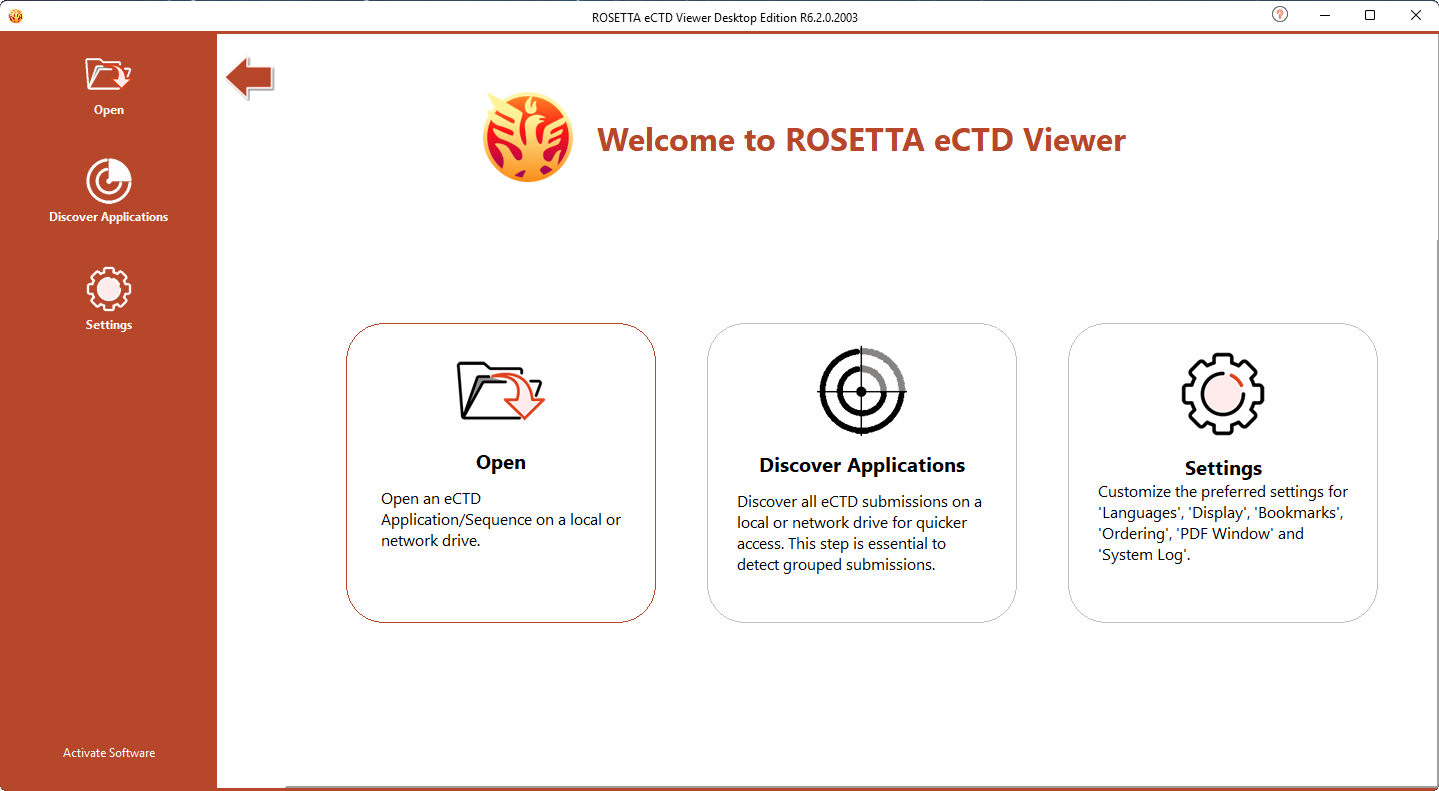Select the Open label in the sidebar
This screenshot has height=791, width=1439.
108,110
